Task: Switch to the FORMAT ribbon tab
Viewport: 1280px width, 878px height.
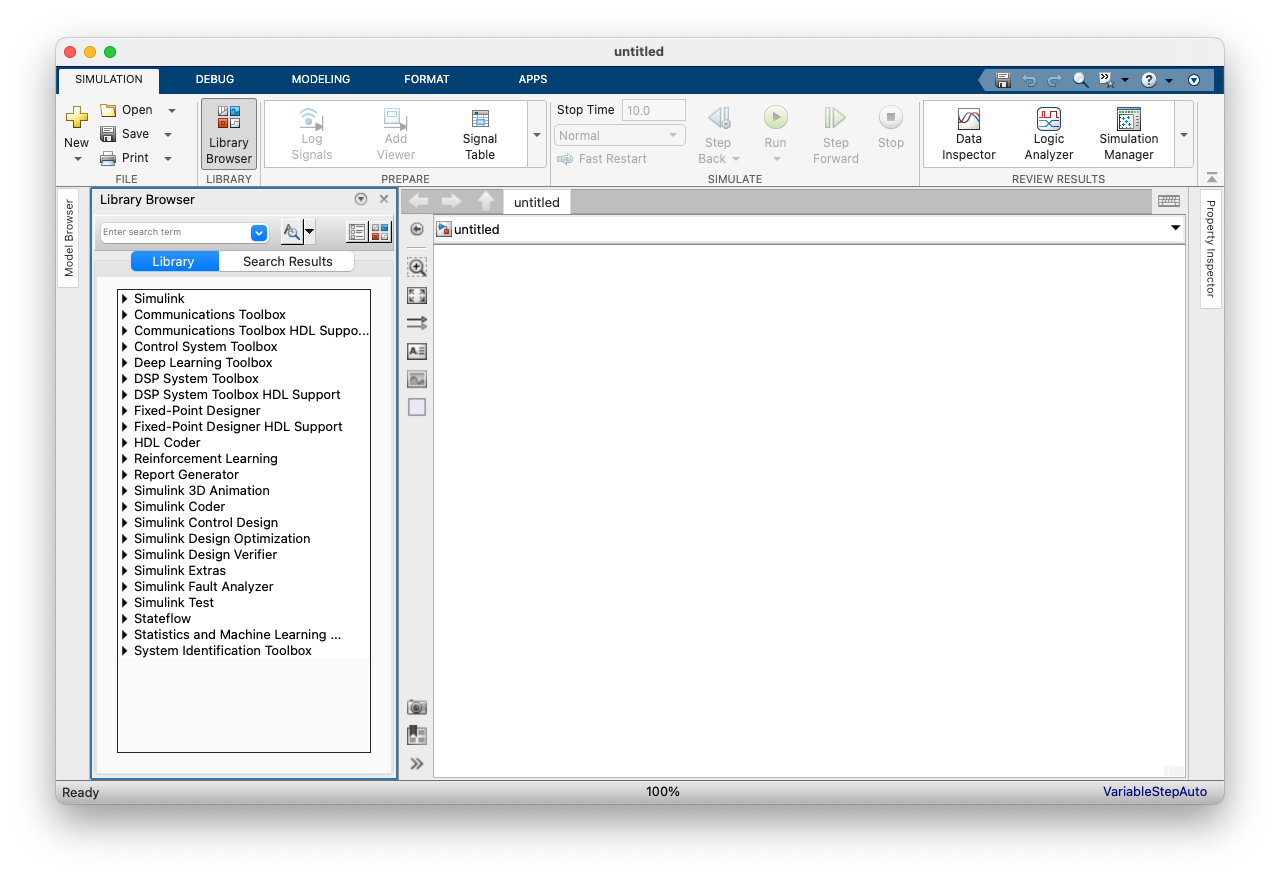Action: click(x=427, y=79)
